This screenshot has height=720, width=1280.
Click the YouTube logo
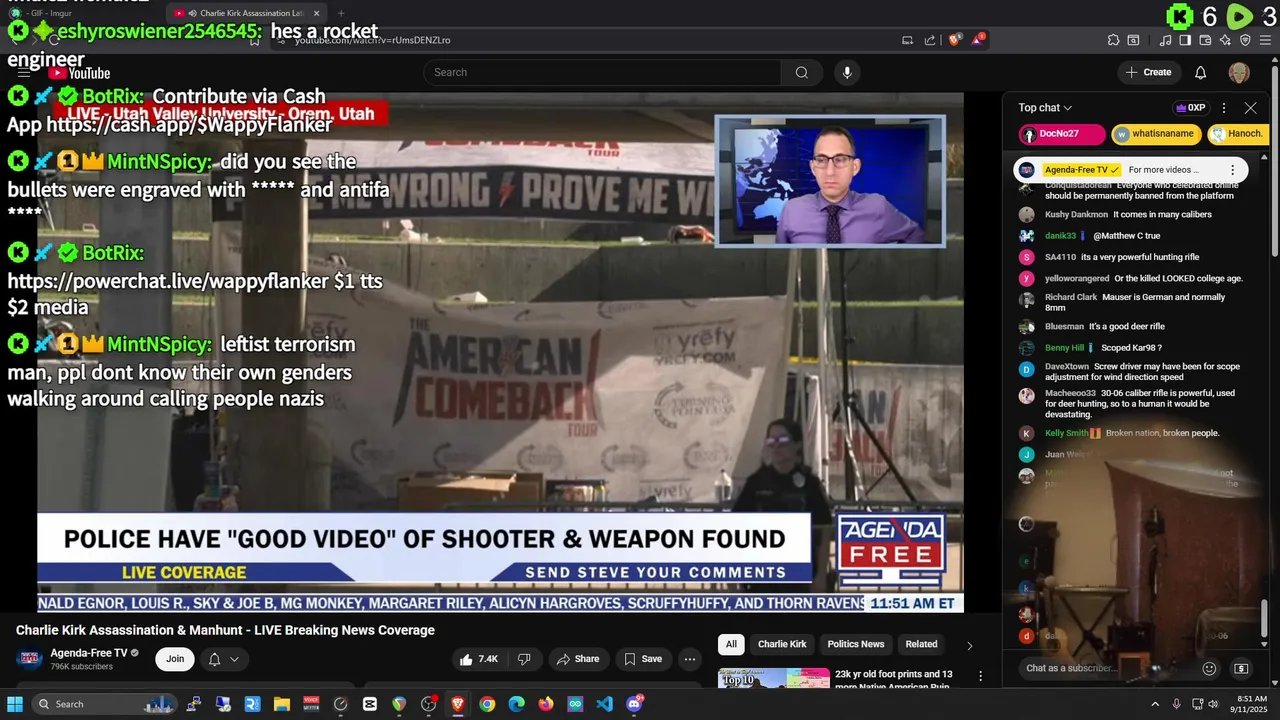pyautogui.click(x=79, y=73)
